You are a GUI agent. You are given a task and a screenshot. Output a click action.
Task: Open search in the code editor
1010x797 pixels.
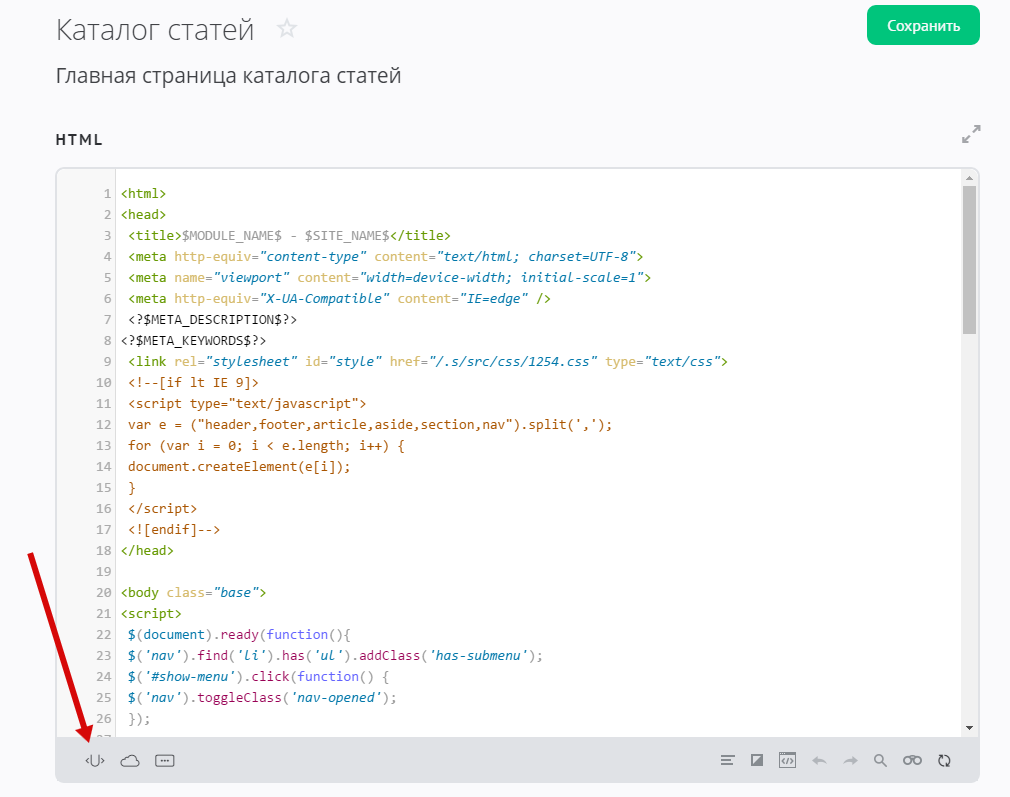(x=880, y=761)
